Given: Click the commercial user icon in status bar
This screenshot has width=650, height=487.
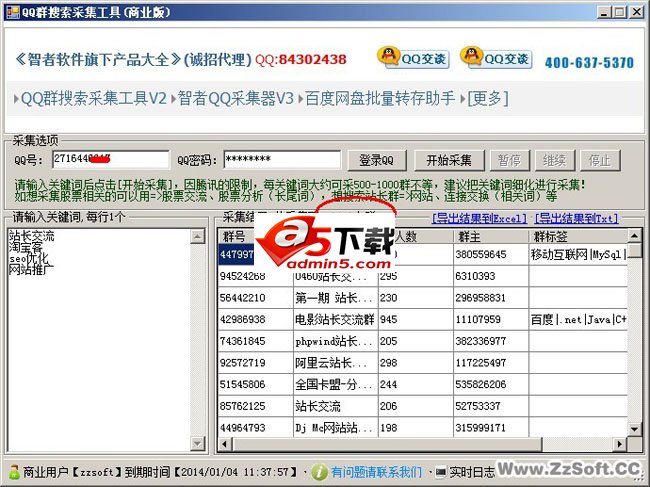Looking at the screenshot, I should click(x=14, y=472).
